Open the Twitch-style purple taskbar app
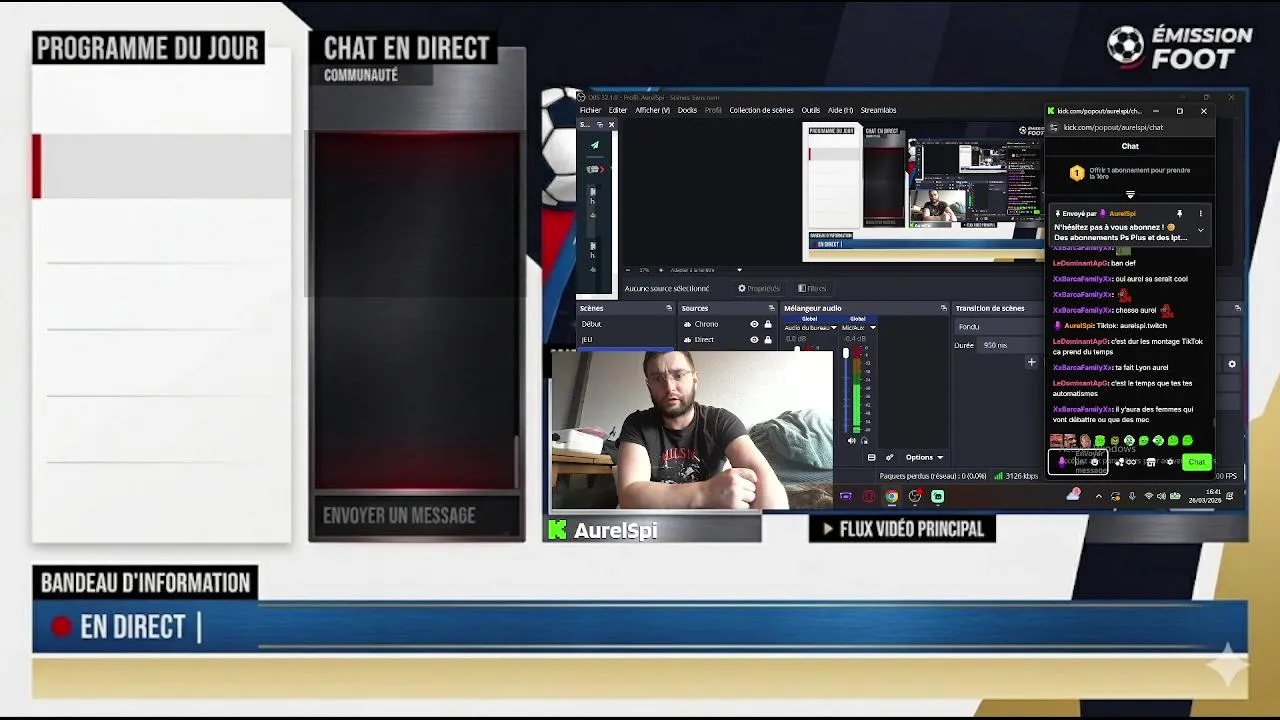This screenshot has width=1280, height=720. pos(846,496)
